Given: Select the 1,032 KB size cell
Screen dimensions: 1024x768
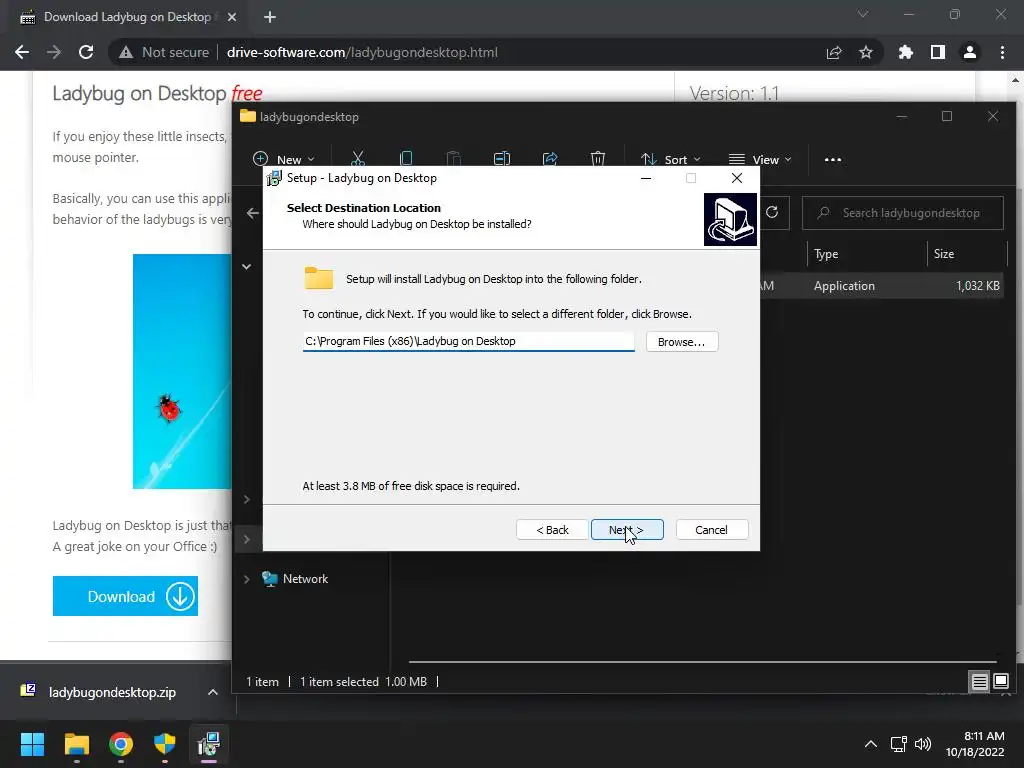Looking at the screenshot, I should point(978,286).
